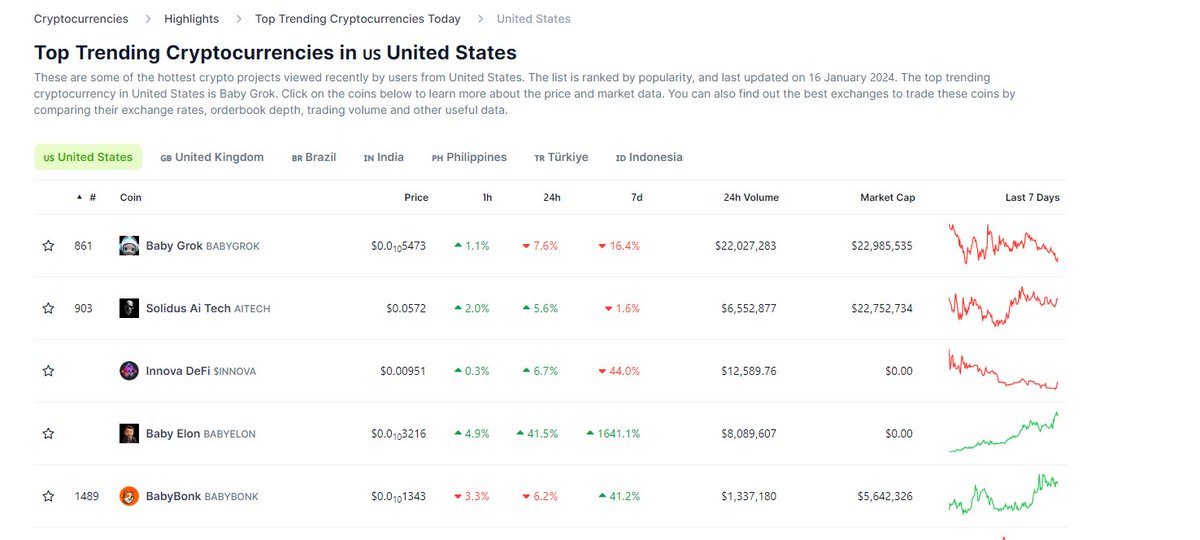Viewport: 1200px width, 540px height.
Task: Open Top Trending Cryptocurrencies Today breadcrumb
Action: tap(358, 19)
